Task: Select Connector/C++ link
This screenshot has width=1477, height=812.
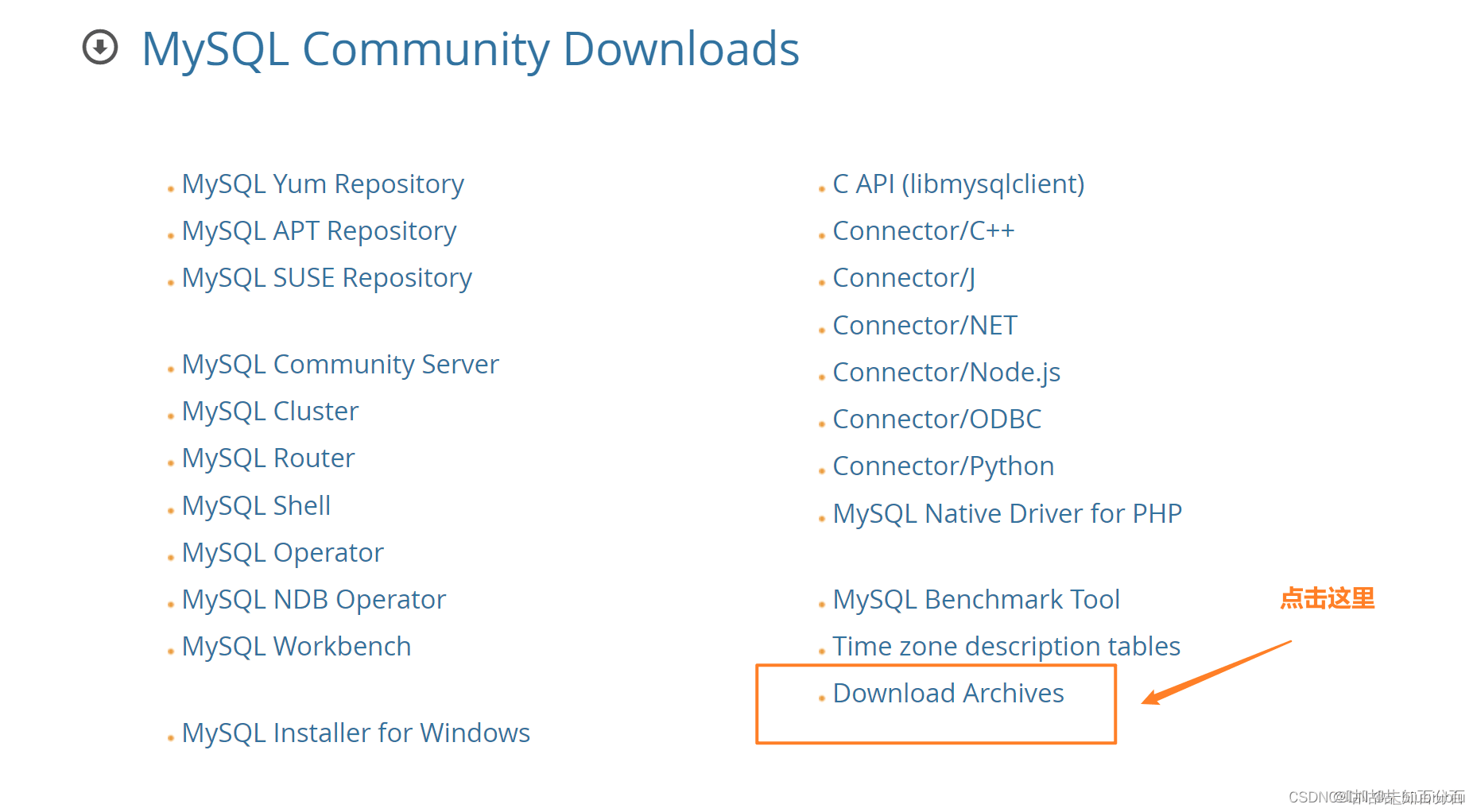Action: (924, 231)
